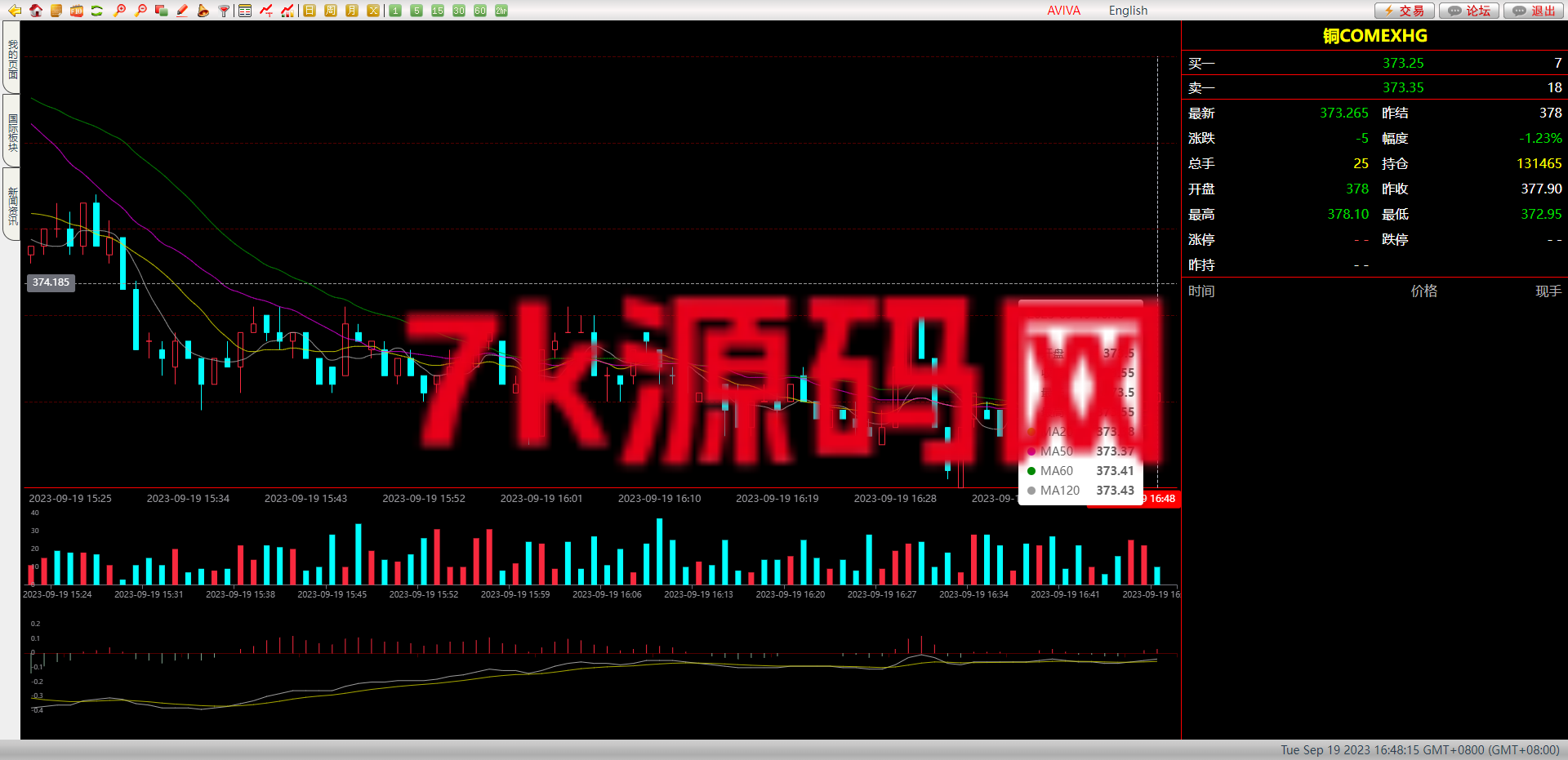Viewport: 1568px width, 760px height.
Task: Click the low price 372.95
Action: click(1541, 214)
